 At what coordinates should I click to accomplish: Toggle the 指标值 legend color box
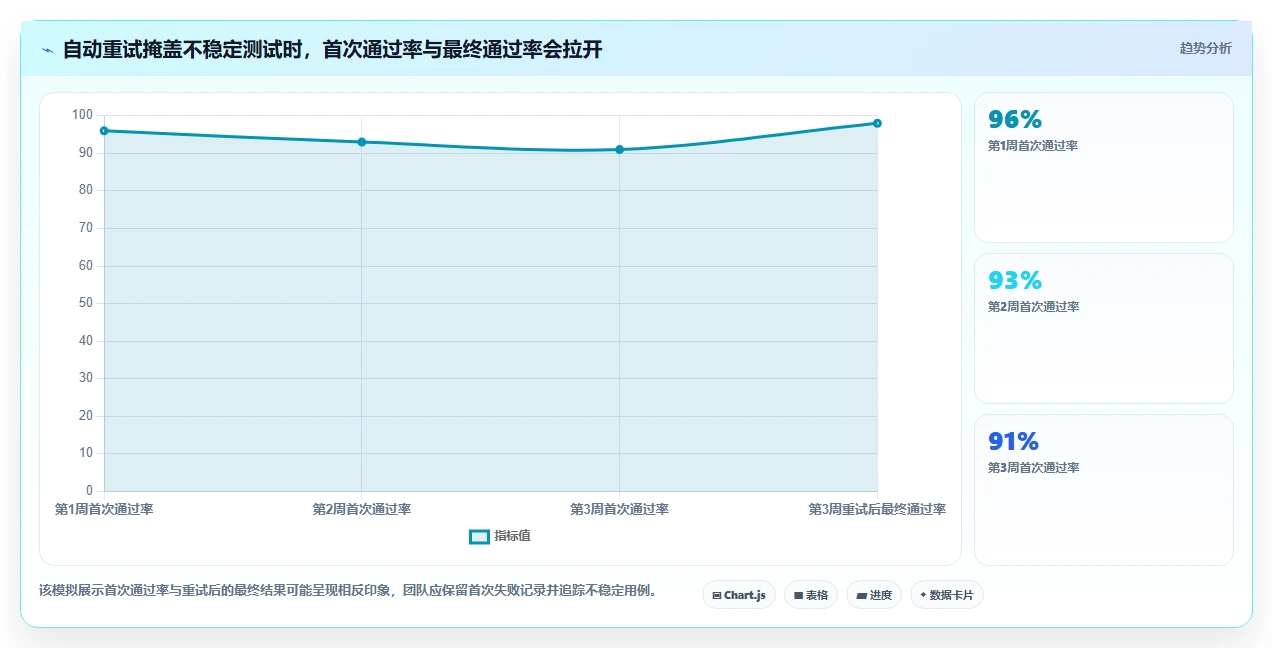(x=479, y=537)
